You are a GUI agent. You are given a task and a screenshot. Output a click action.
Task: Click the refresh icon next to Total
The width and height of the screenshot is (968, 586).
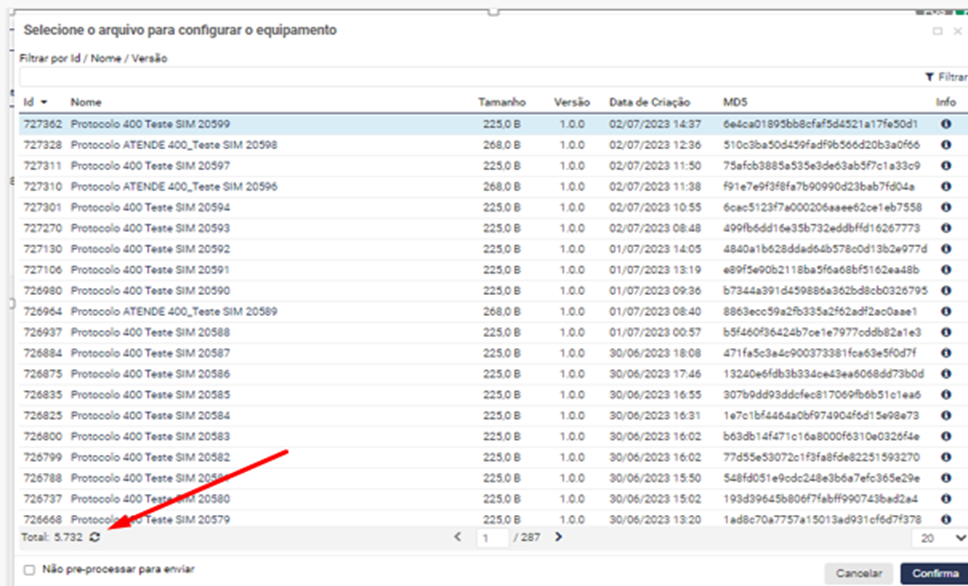click(95, 537)
